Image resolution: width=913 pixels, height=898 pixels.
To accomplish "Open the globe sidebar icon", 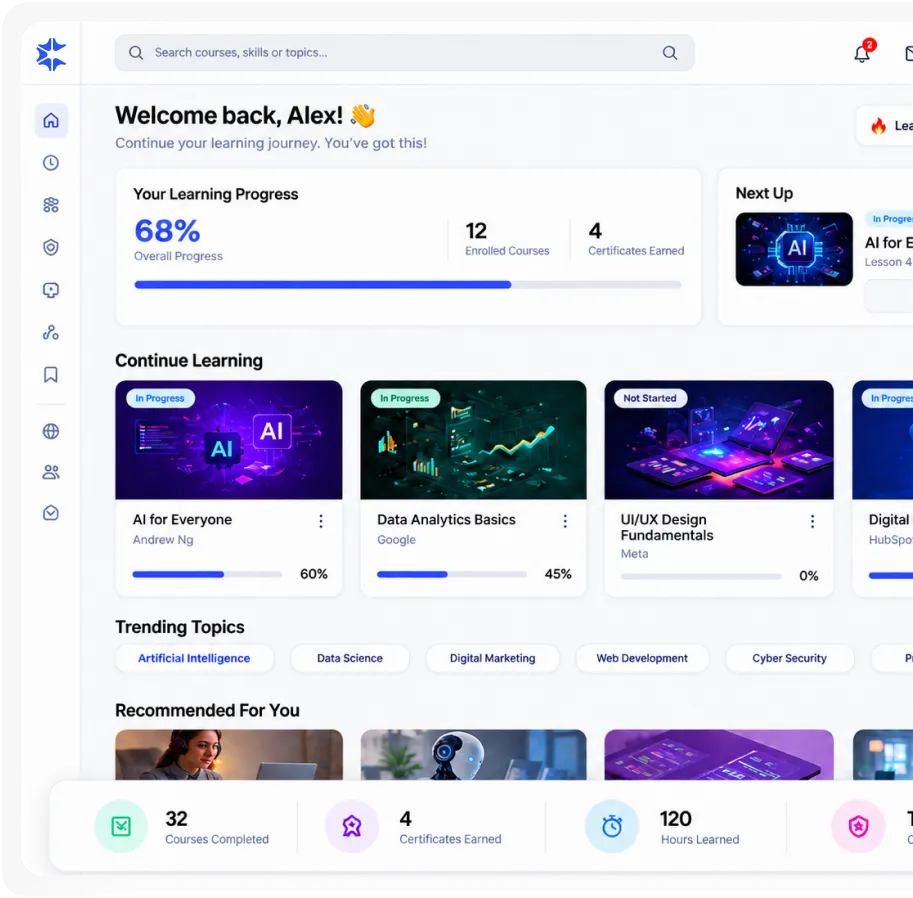I will pos(51,431).
